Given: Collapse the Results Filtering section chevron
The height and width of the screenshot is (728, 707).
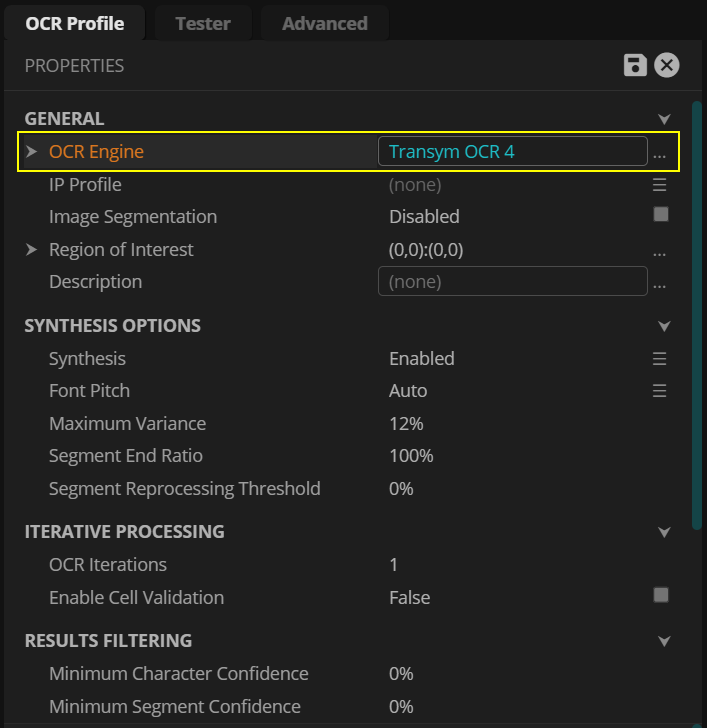Looking at the screenshot, I should click(x=664, y=641).
